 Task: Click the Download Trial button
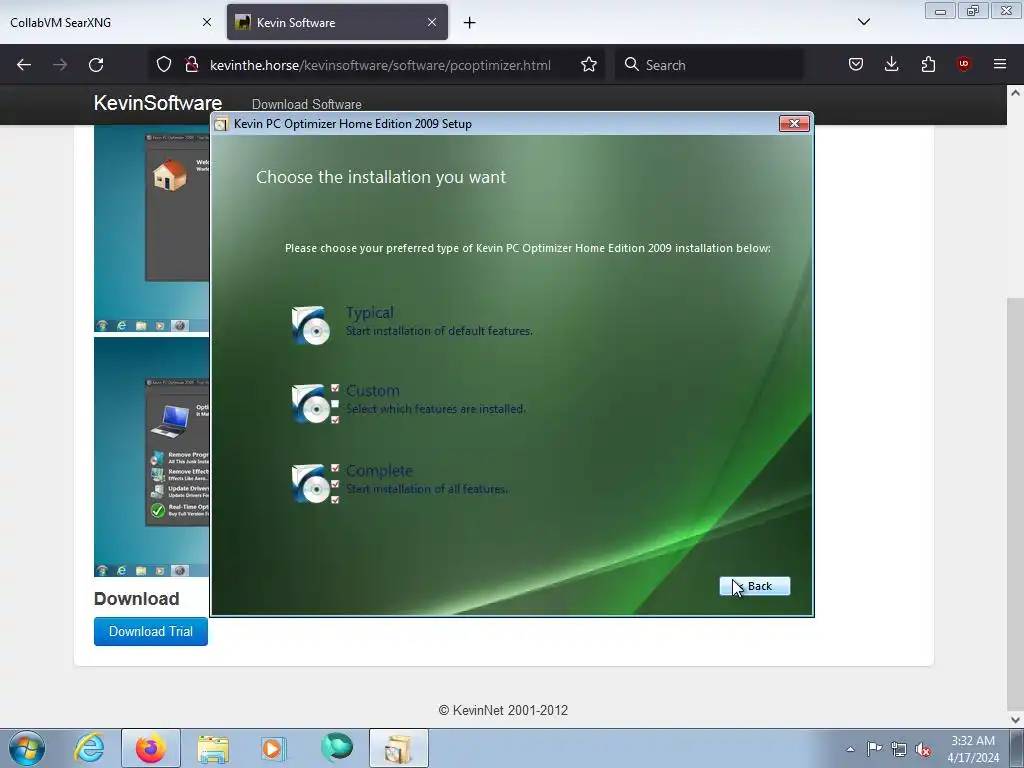151,632
